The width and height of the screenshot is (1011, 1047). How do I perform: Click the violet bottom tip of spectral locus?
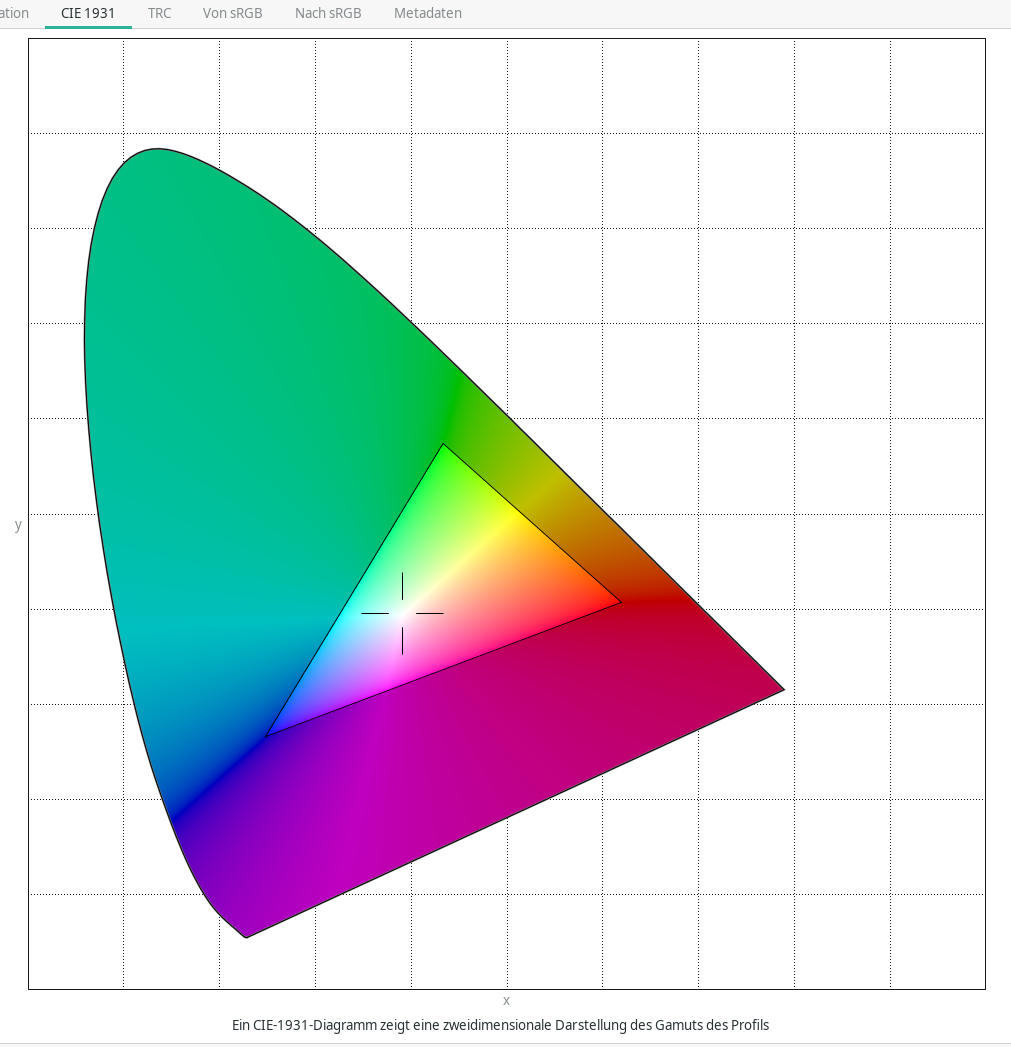(245, 935)
